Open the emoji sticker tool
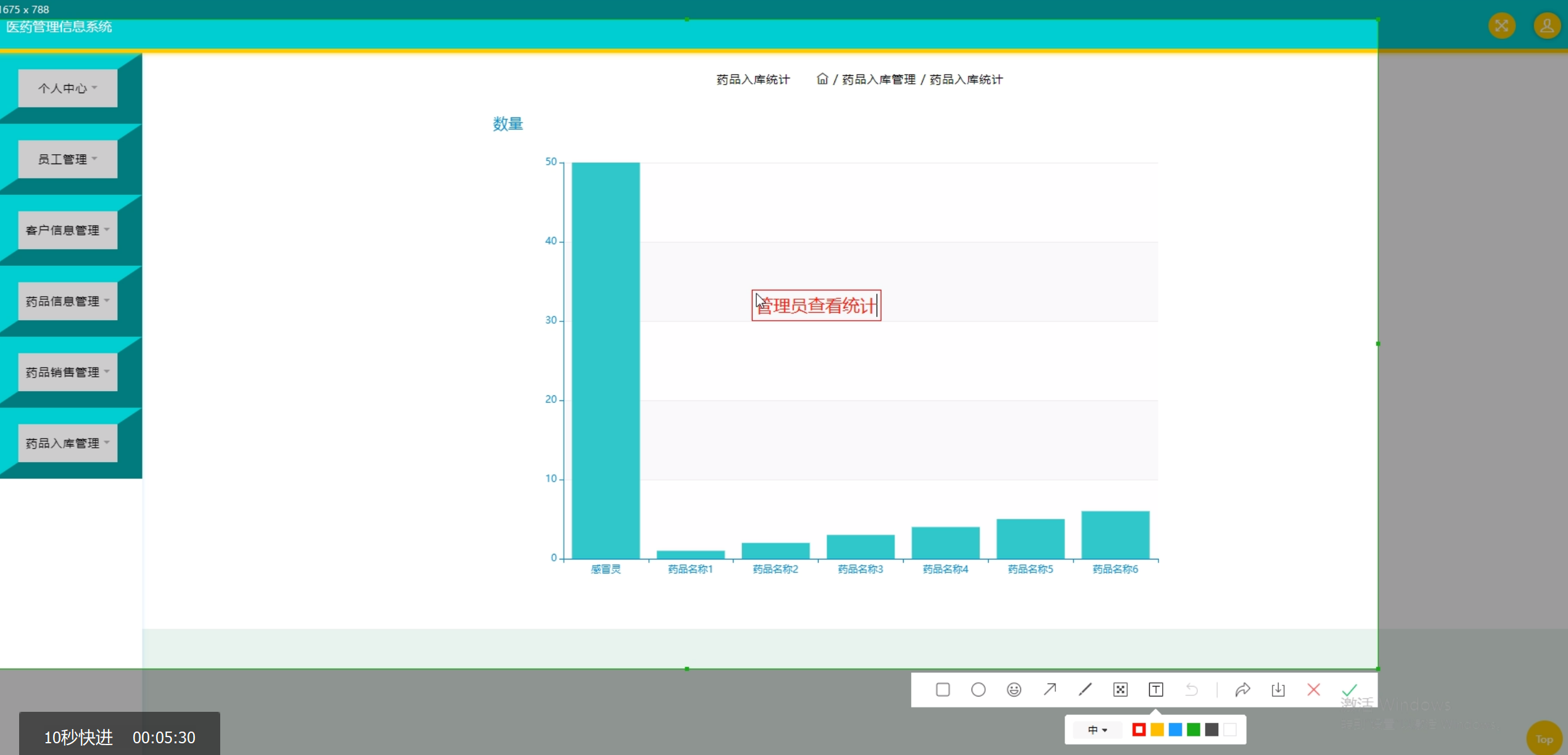Image resolution: width=1568 pixels, height=755 pixels. click(1014, 690)
